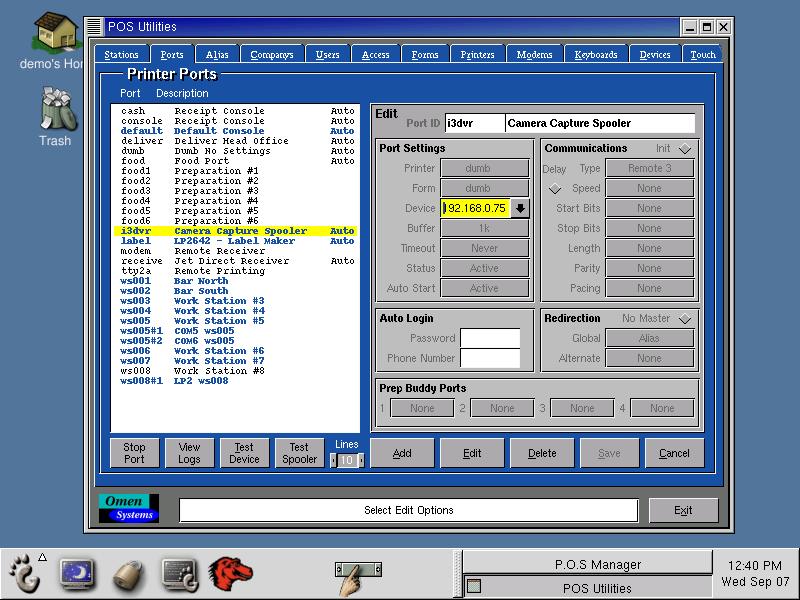Open the Companys tab
This screenshot has width=800, height=600.
coord(272,55)
